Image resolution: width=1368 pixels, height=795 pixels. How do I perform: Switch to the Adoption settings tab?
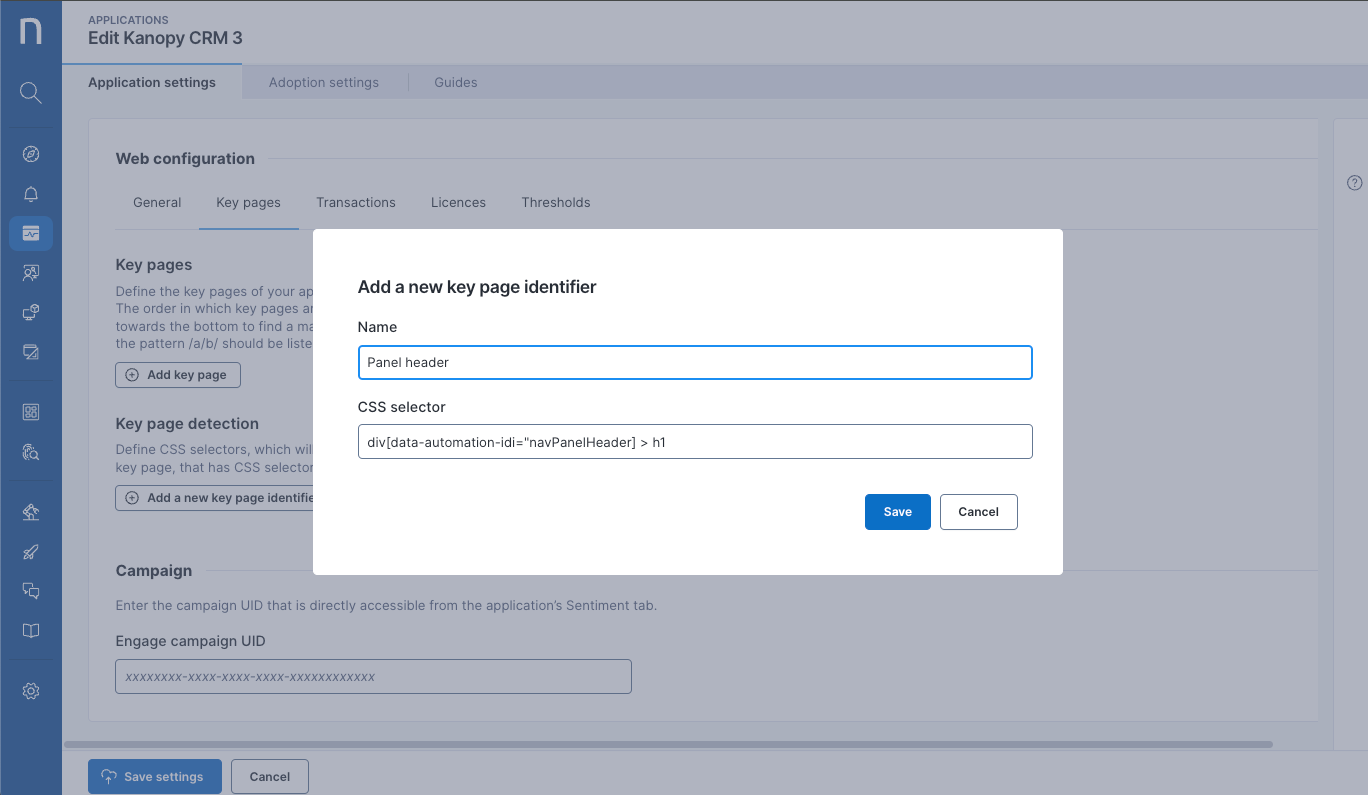pyautogui.click(x=324, y=82)
